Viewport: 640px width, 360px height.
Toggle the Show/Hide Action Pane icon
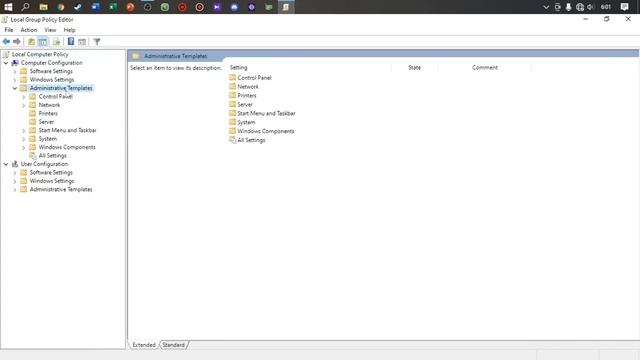pos(82,42)
